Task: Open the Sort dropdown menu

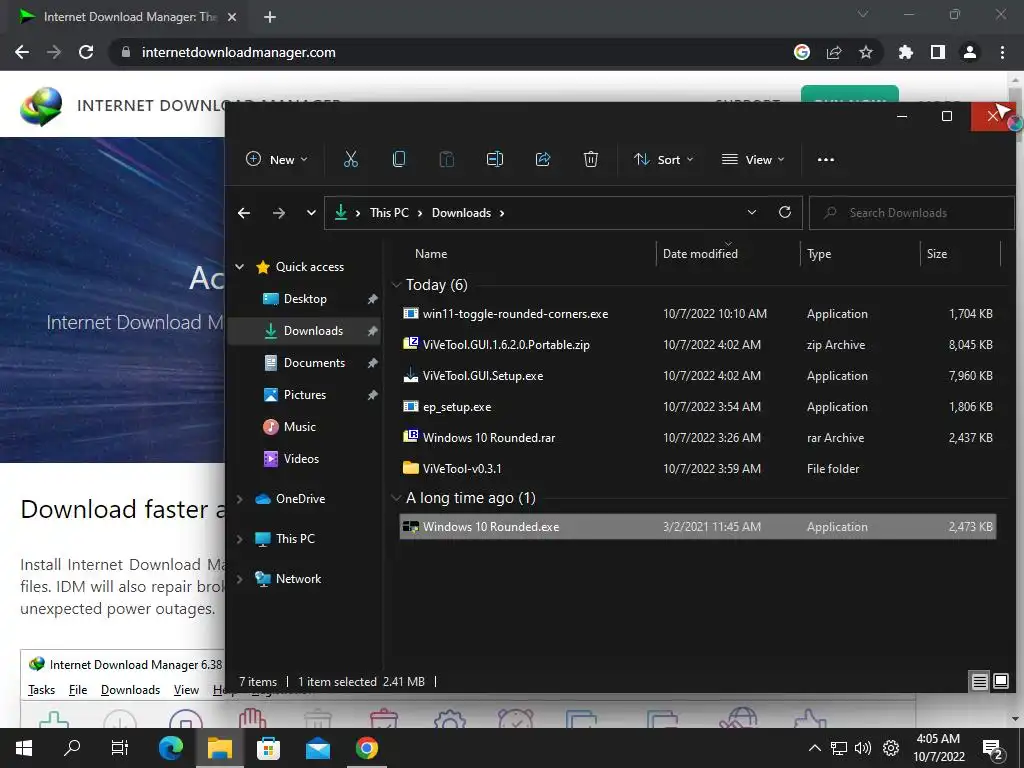Action: point(664,159)
